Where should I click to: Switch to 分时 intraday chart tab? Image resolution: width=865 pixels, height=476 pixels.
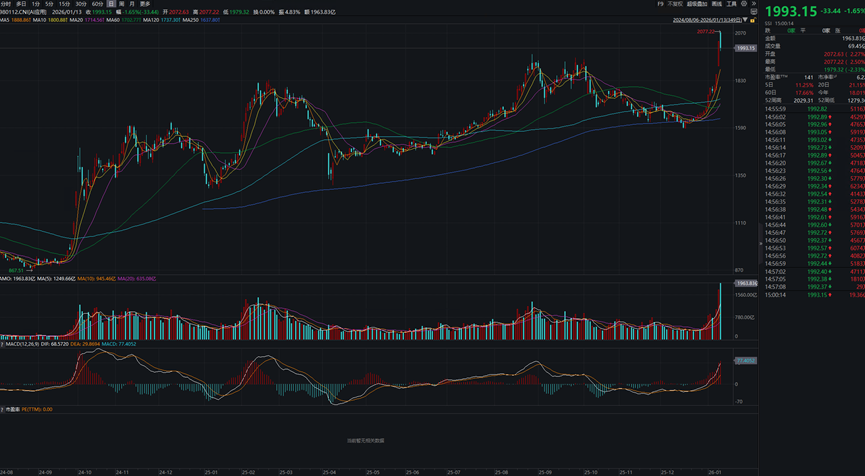(x=5, y=4)
